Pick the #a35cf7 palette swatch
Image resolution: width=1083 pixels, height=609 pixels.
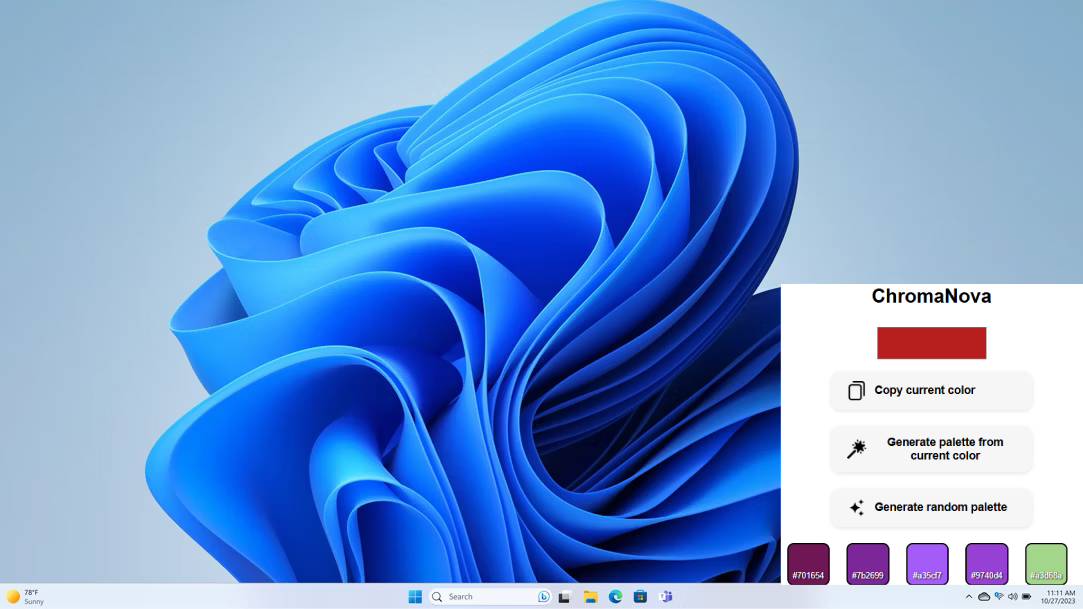(927, 563)
